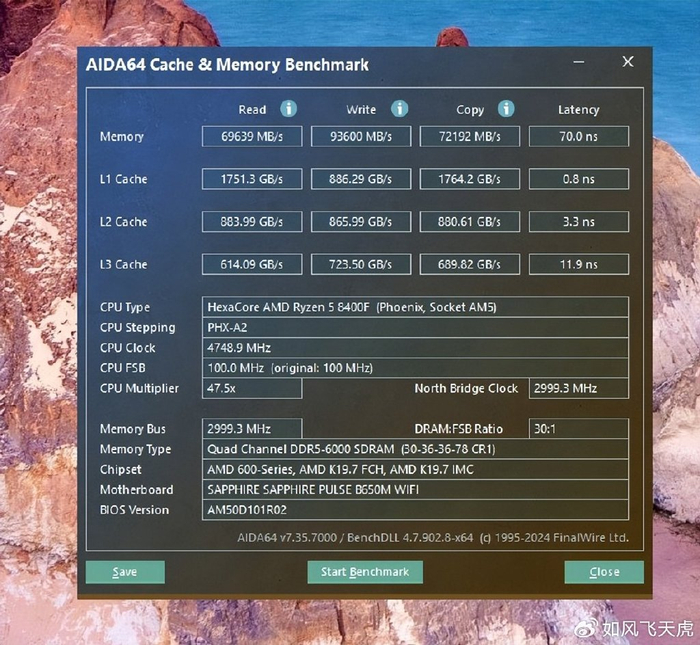Click the Copy info icon
The height and width of the screenshot is (645, 700).
click(506, 108)
